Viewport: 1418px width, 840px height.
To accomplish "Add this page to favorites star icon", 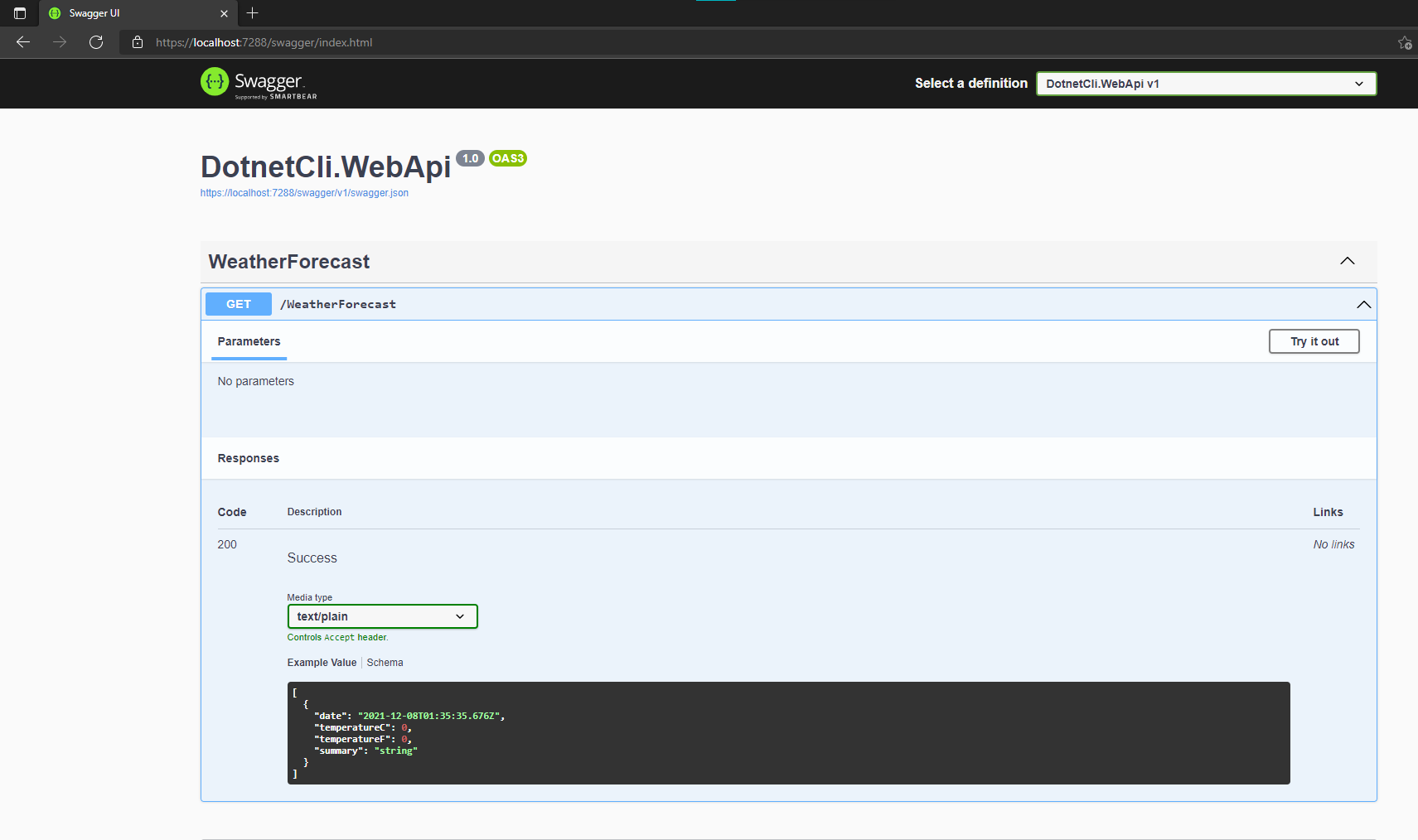I will click(1405, 42).
